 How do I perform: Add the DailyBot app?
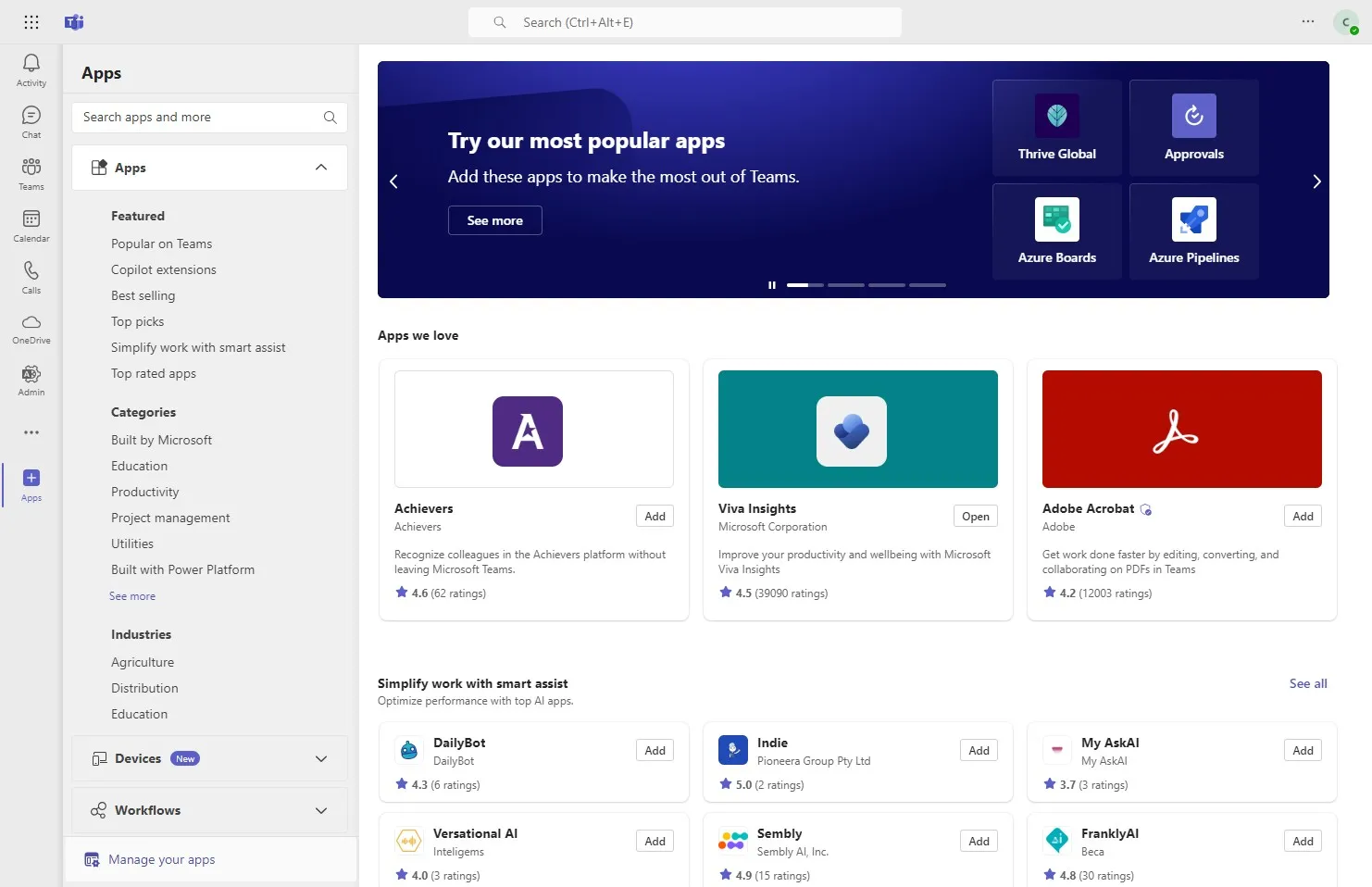(655, 751)
